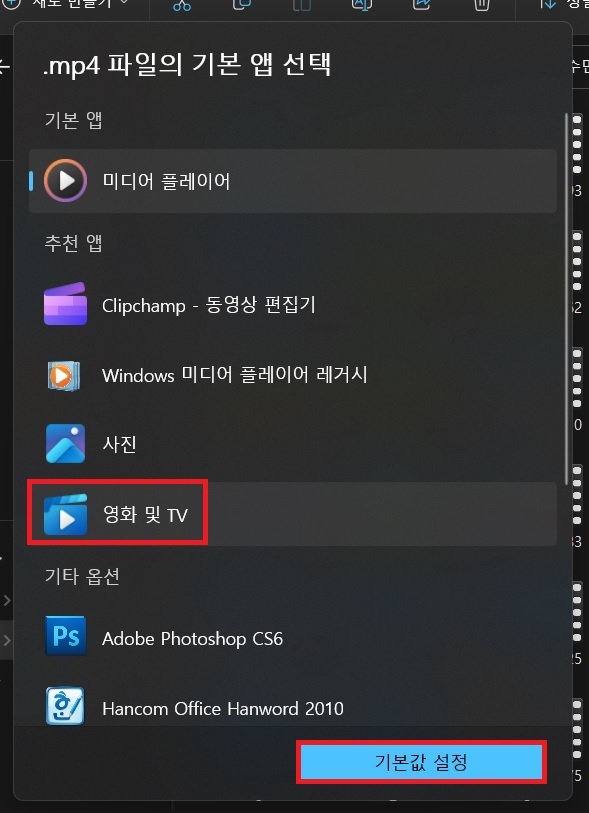This screenshot has width=589, height=813.
Task: Click the app list vertical scrollbar
Action: (567, 299)
